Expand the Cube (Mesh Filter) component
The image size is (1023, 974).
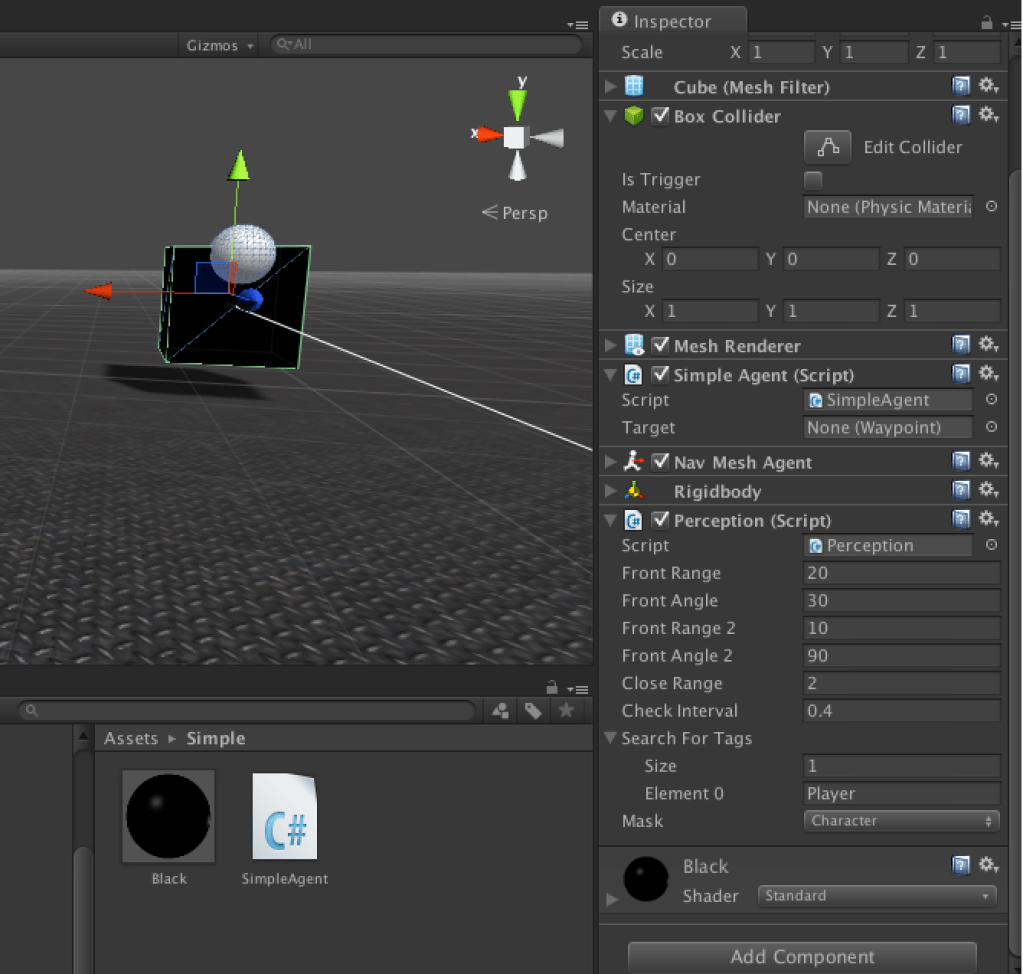[609, 87]
